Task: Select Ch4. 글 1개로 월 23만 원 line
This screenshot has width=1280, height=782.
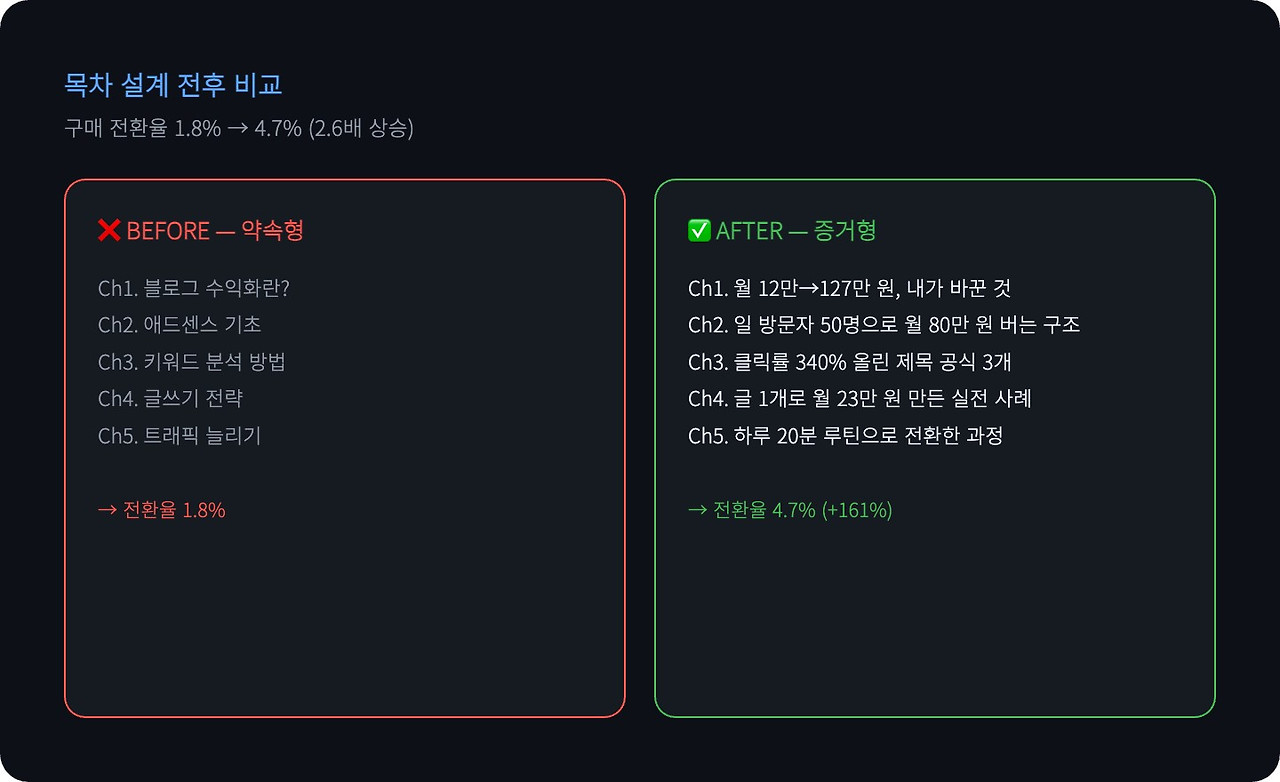Action: pyautogui.click(x=860, y=399)
